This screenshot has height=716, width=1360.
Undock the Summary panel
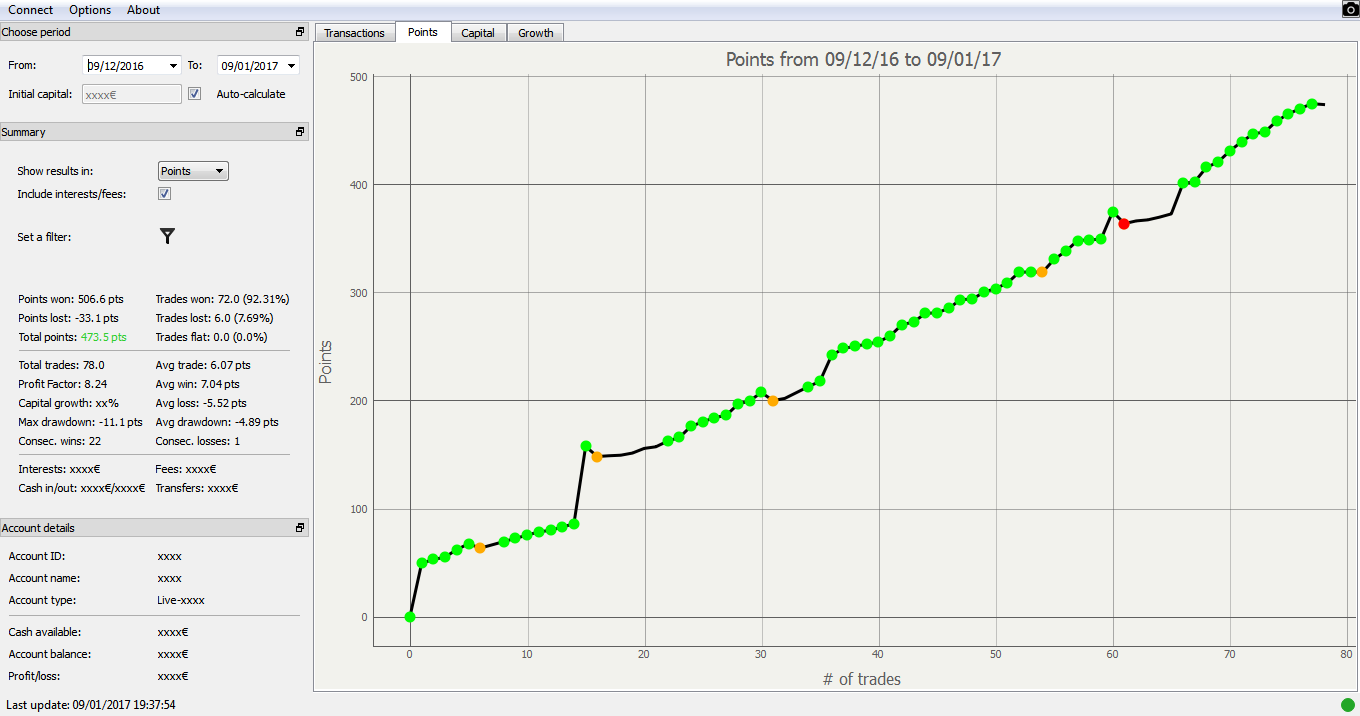coord(300,132)
